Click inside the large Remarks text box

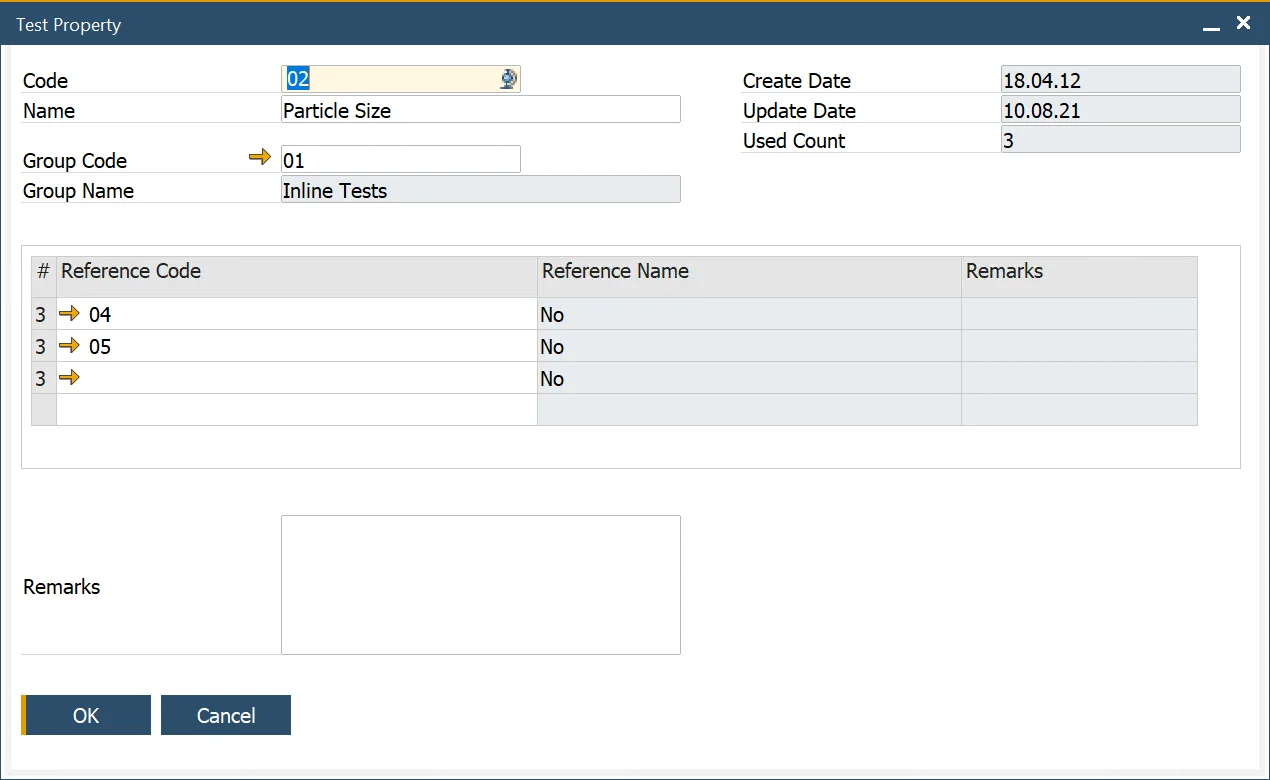(480, 585)
